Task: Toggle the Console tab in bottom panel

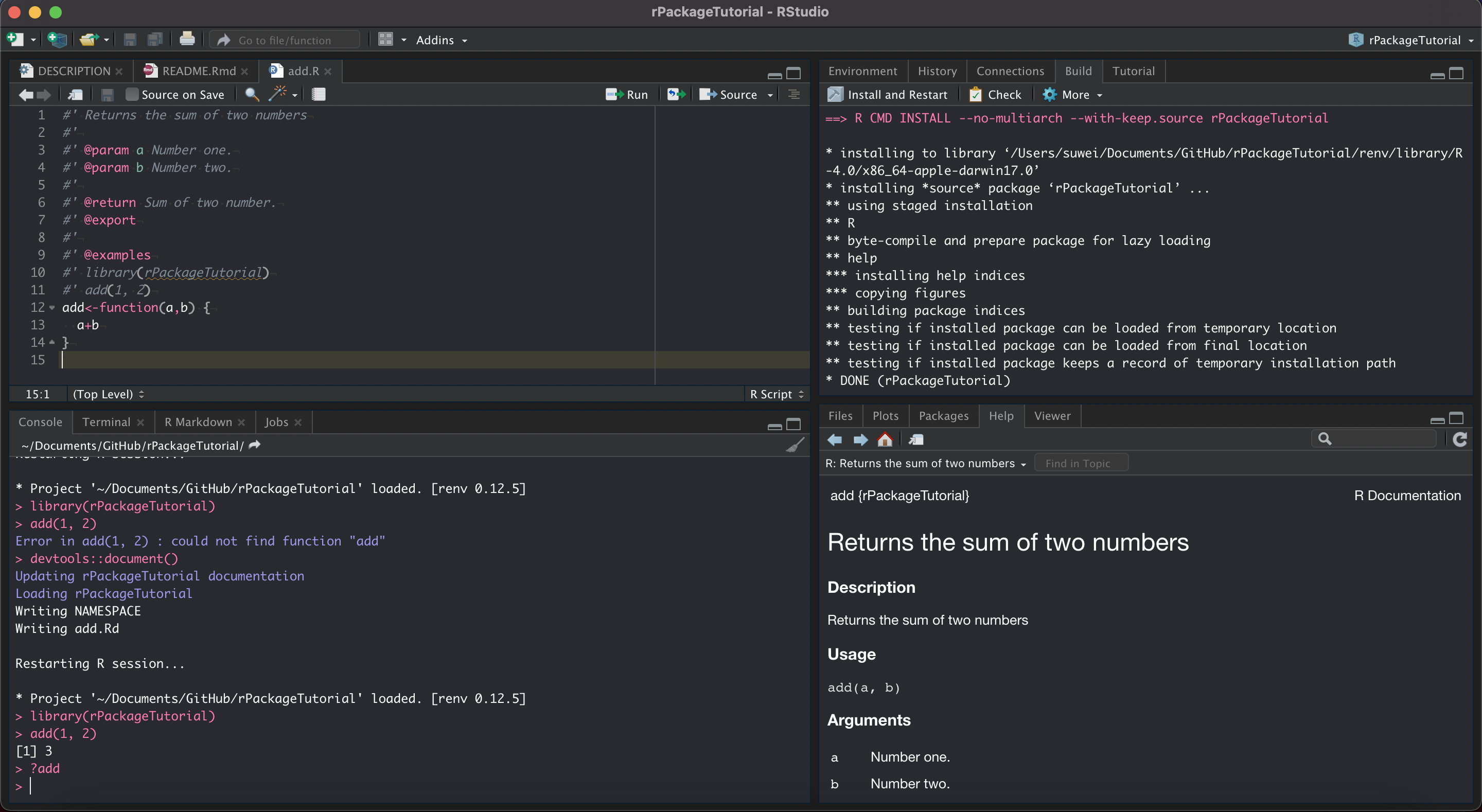Action: (x=40, y=421)
